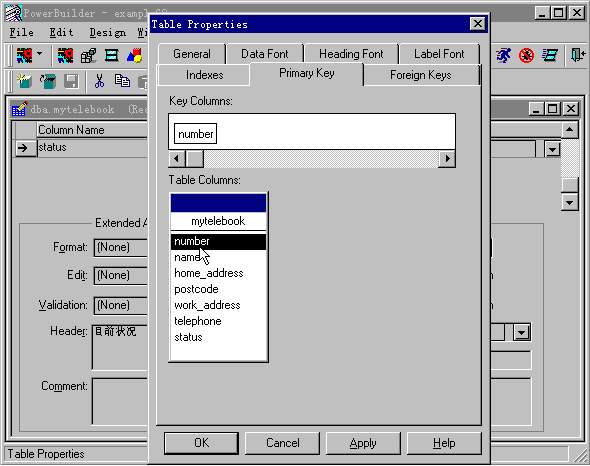
Task: Open the Indexes tab
Action: coord(204,75)
